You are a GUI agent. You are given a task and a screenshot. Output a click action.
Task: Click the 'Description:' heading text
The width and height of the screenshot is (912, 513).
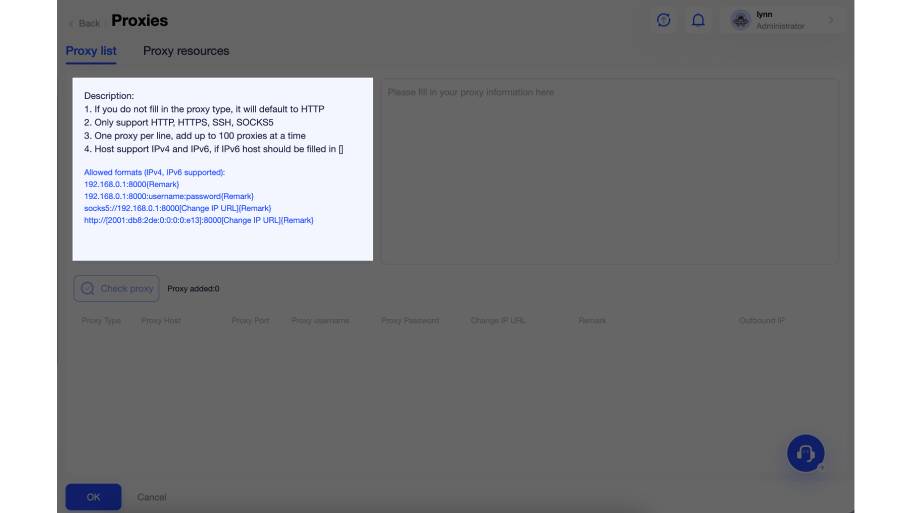[109, 96]
